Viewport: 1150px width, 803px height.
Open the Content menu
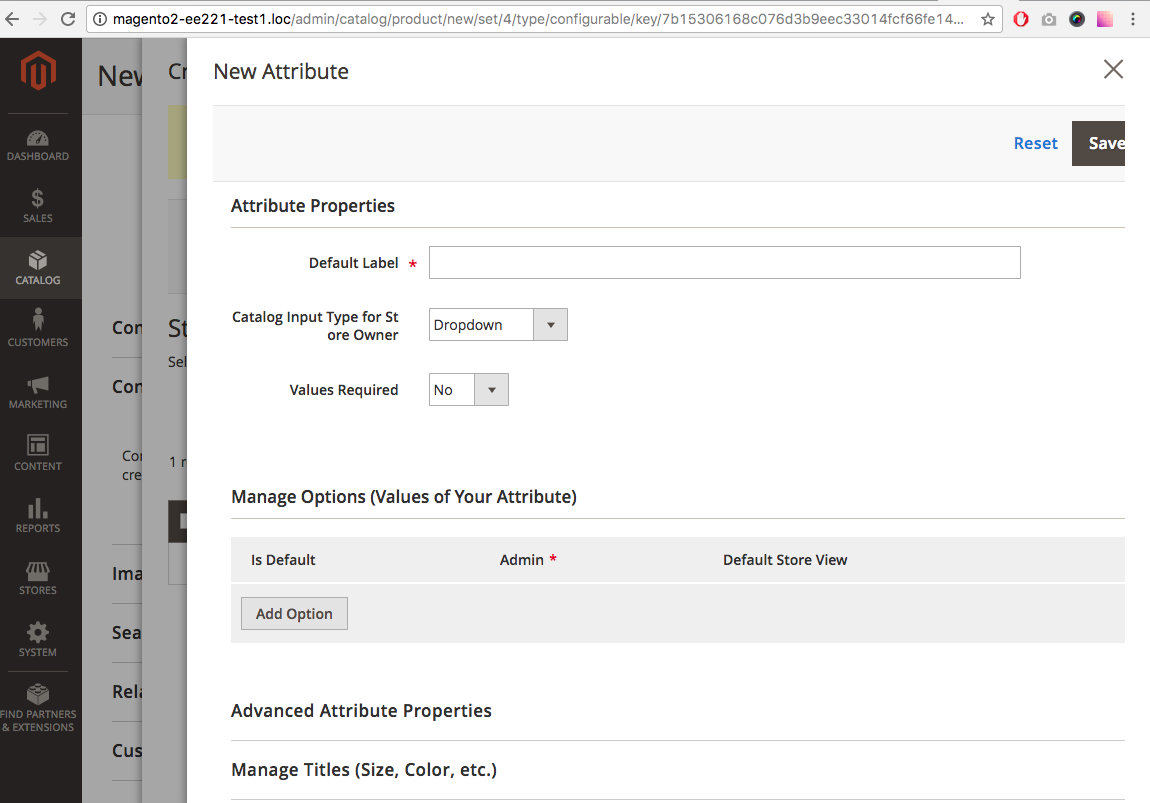click(x=38, y=453)
